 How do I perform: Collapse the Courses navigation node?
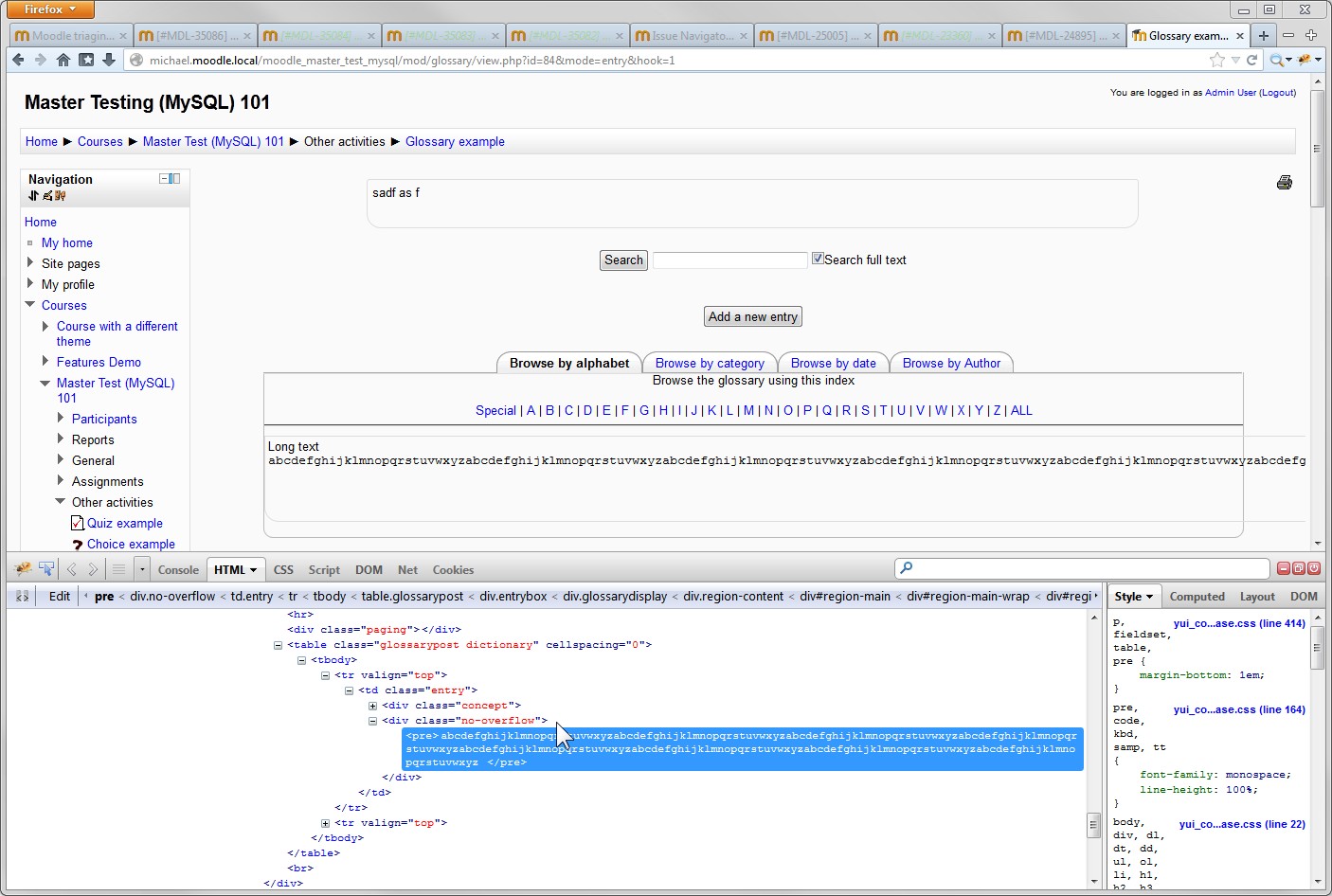[x=30, y=304]
